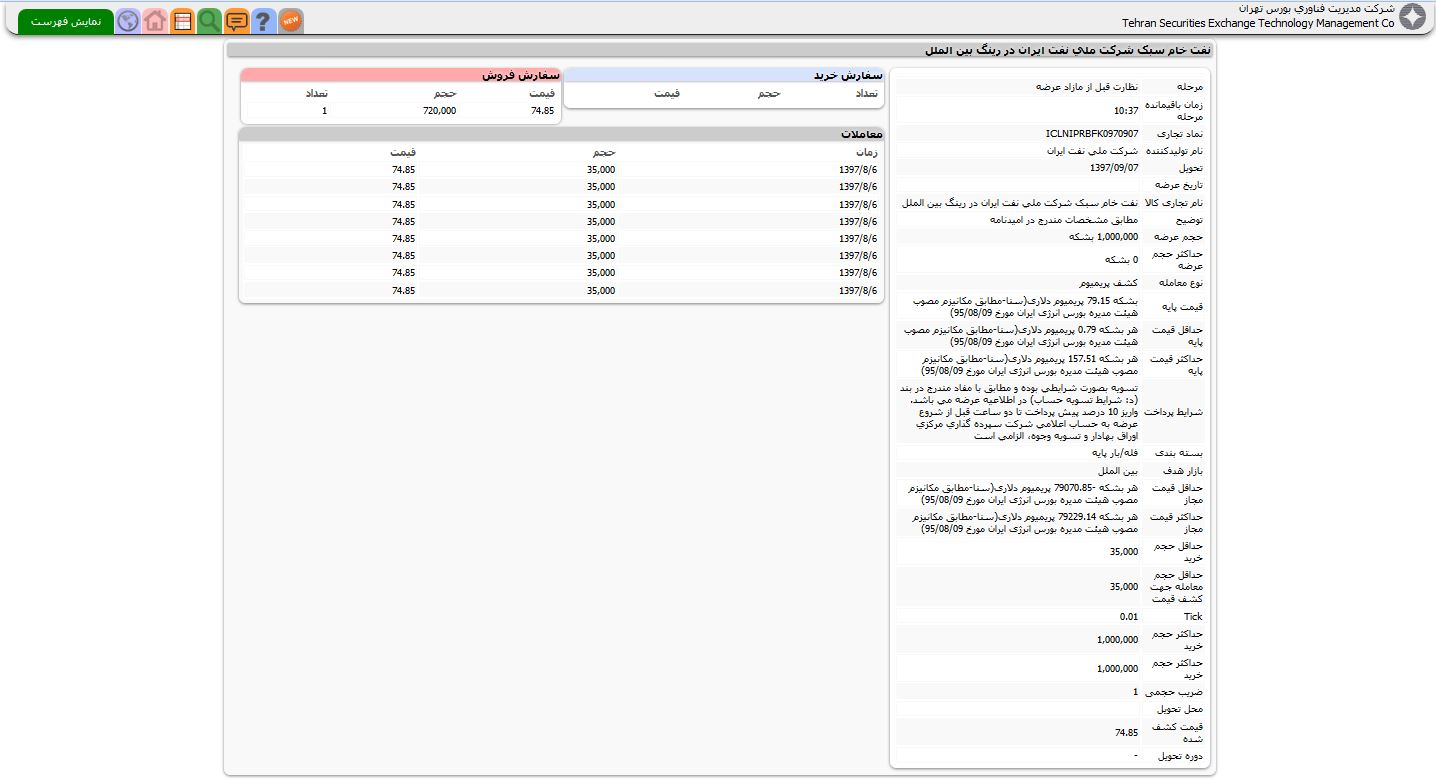Click the 'تحویل' field label
Viewport: 1436px width, 779px height.
pos(1191,167)
